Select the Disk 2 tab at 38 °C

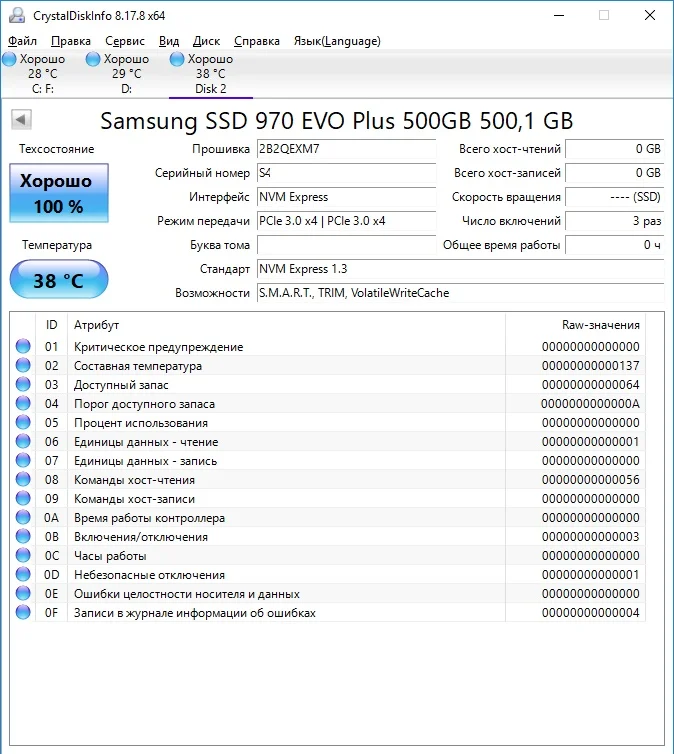(x=211, y=74)
